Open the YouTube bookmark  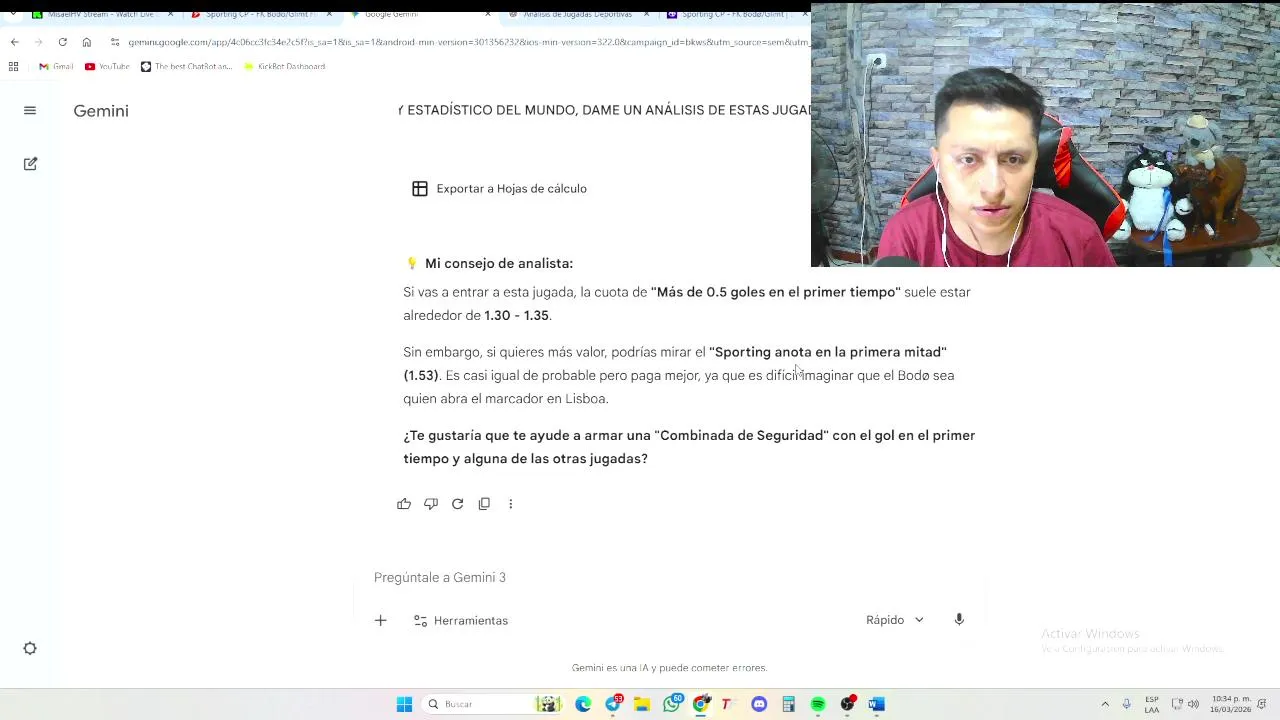(107, 67)
